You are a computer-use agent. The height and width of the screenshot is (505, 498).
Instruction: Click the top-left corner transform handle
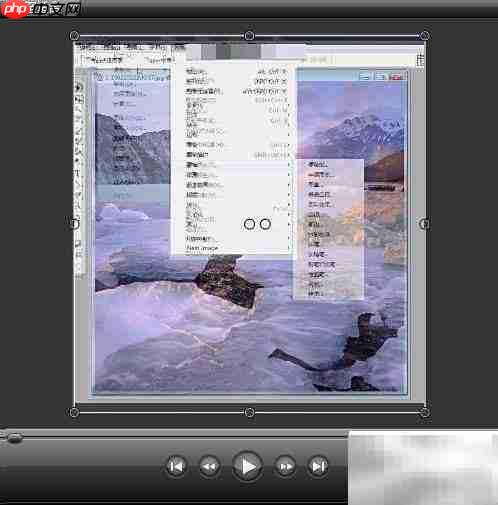click(74, 36)
